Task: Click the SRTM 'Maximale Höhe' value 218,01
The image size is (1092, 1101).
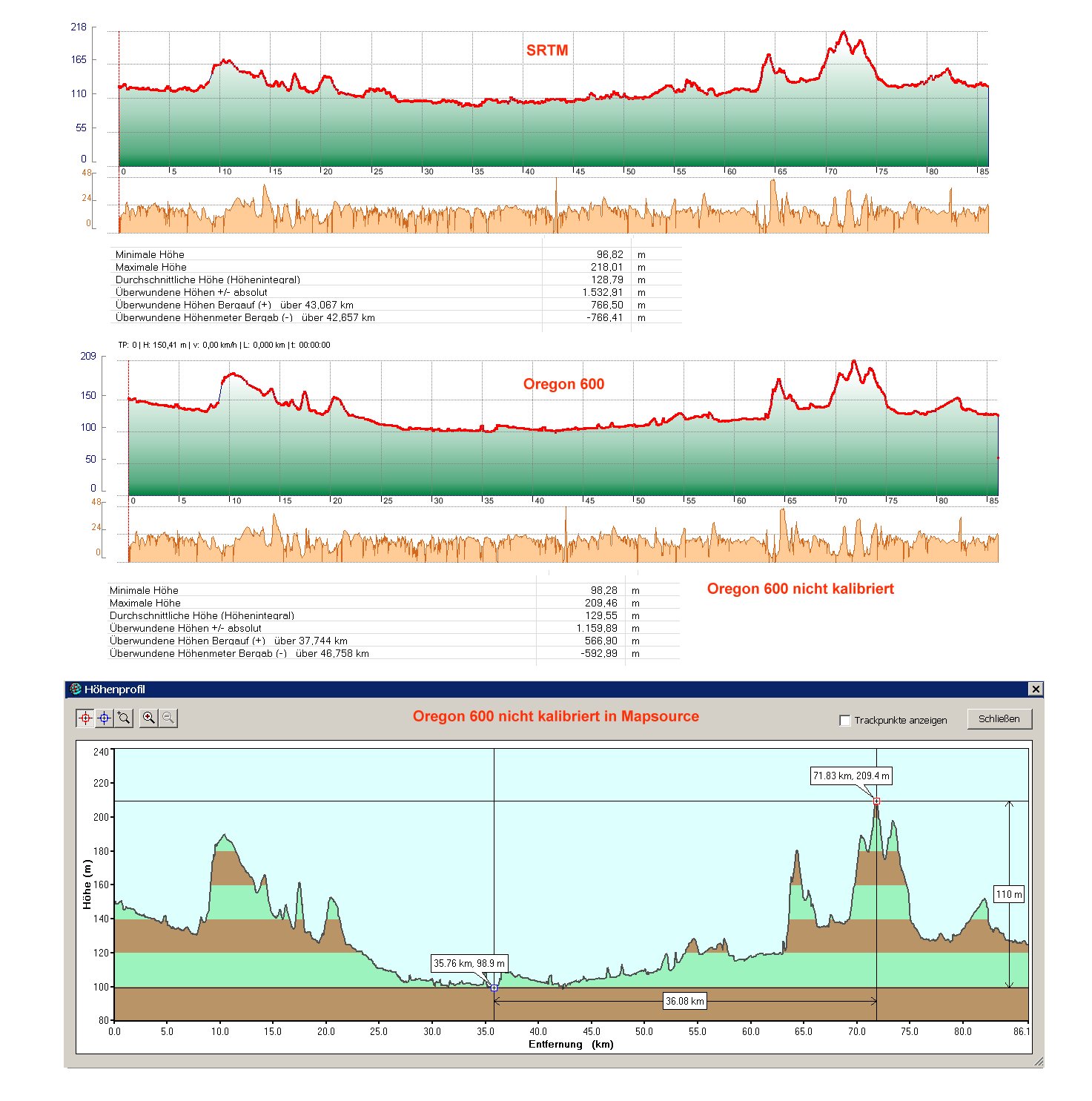Action: 606,267
